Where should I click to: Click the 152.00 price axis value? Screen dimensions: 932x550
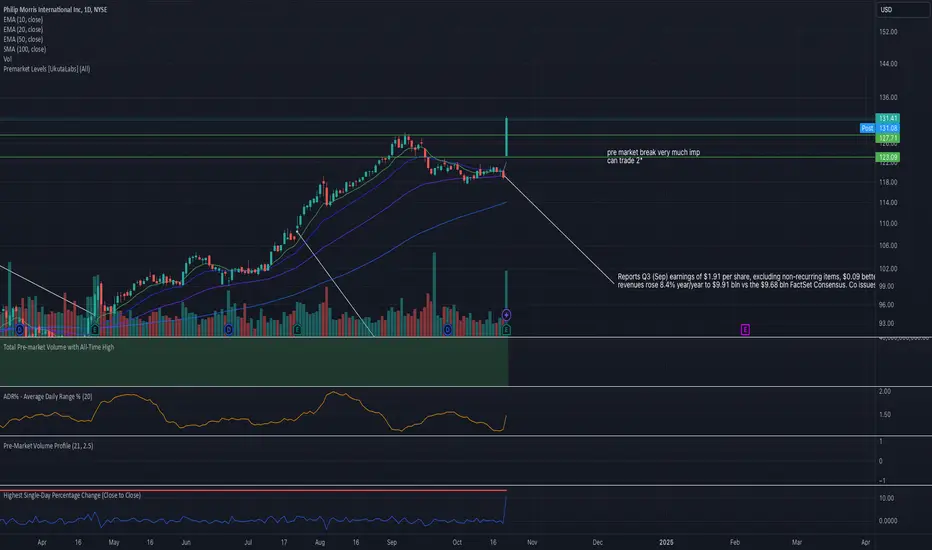coord(888,32)
